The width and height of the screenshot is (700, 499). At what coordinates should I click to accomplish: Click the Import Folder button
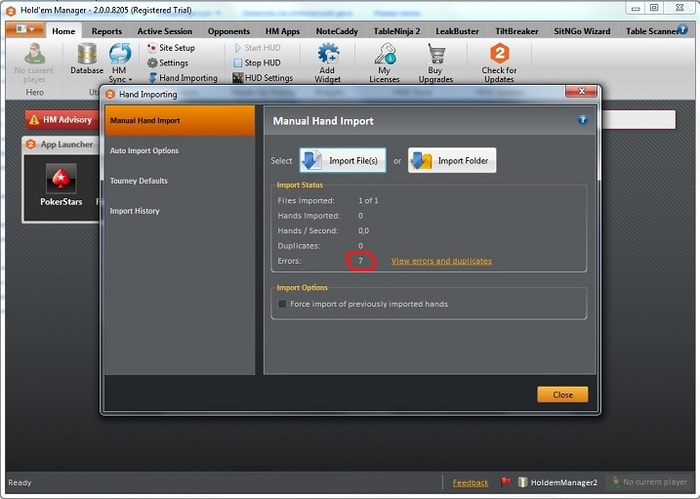(x=452, y=160)
